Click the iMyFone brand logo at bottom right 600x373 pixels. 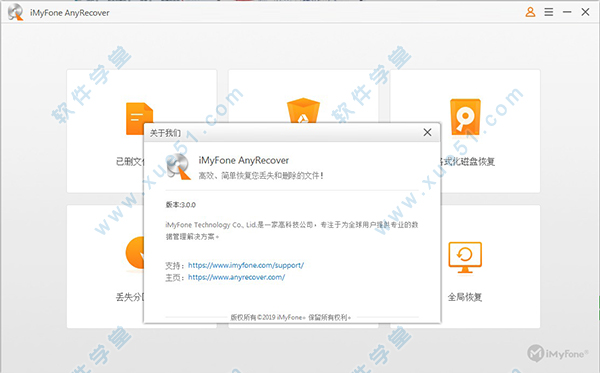(558, 353)
